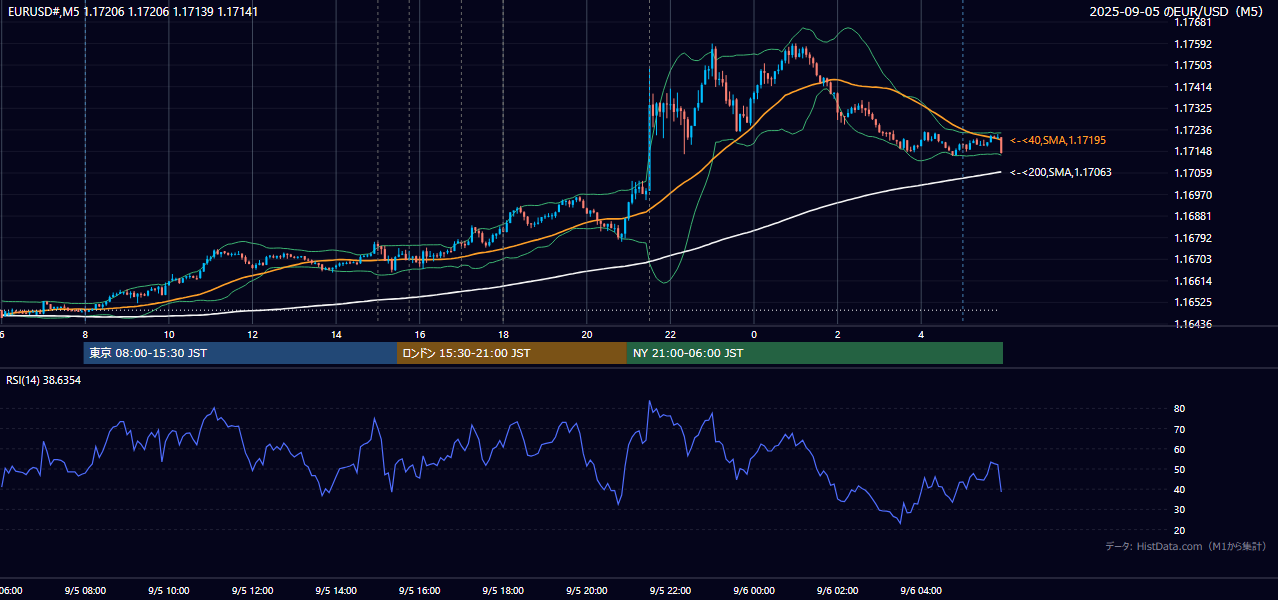Click price level 1.16703 on the price axis
1278x600 pixels.
point(1192,259)
